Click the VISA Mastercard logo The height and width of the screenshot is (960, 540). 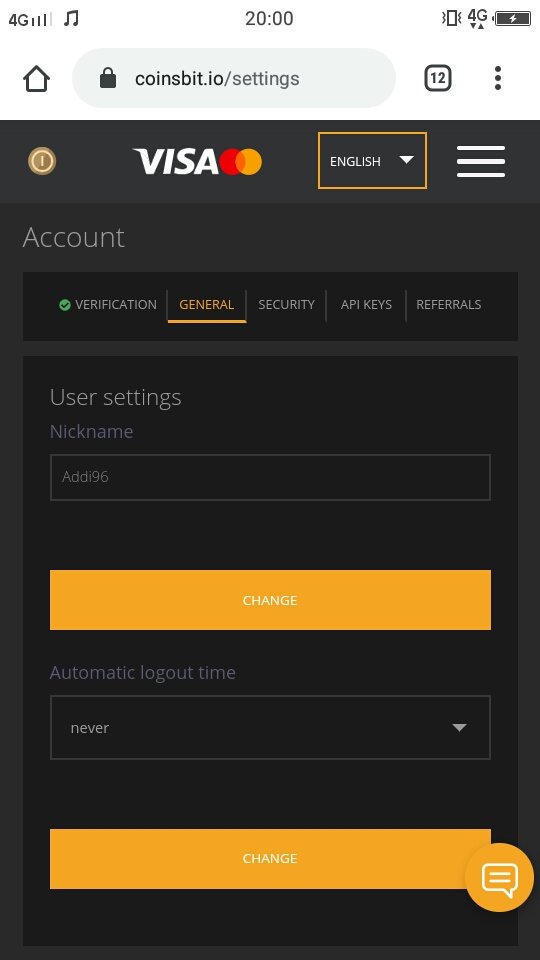pos(197,162)
